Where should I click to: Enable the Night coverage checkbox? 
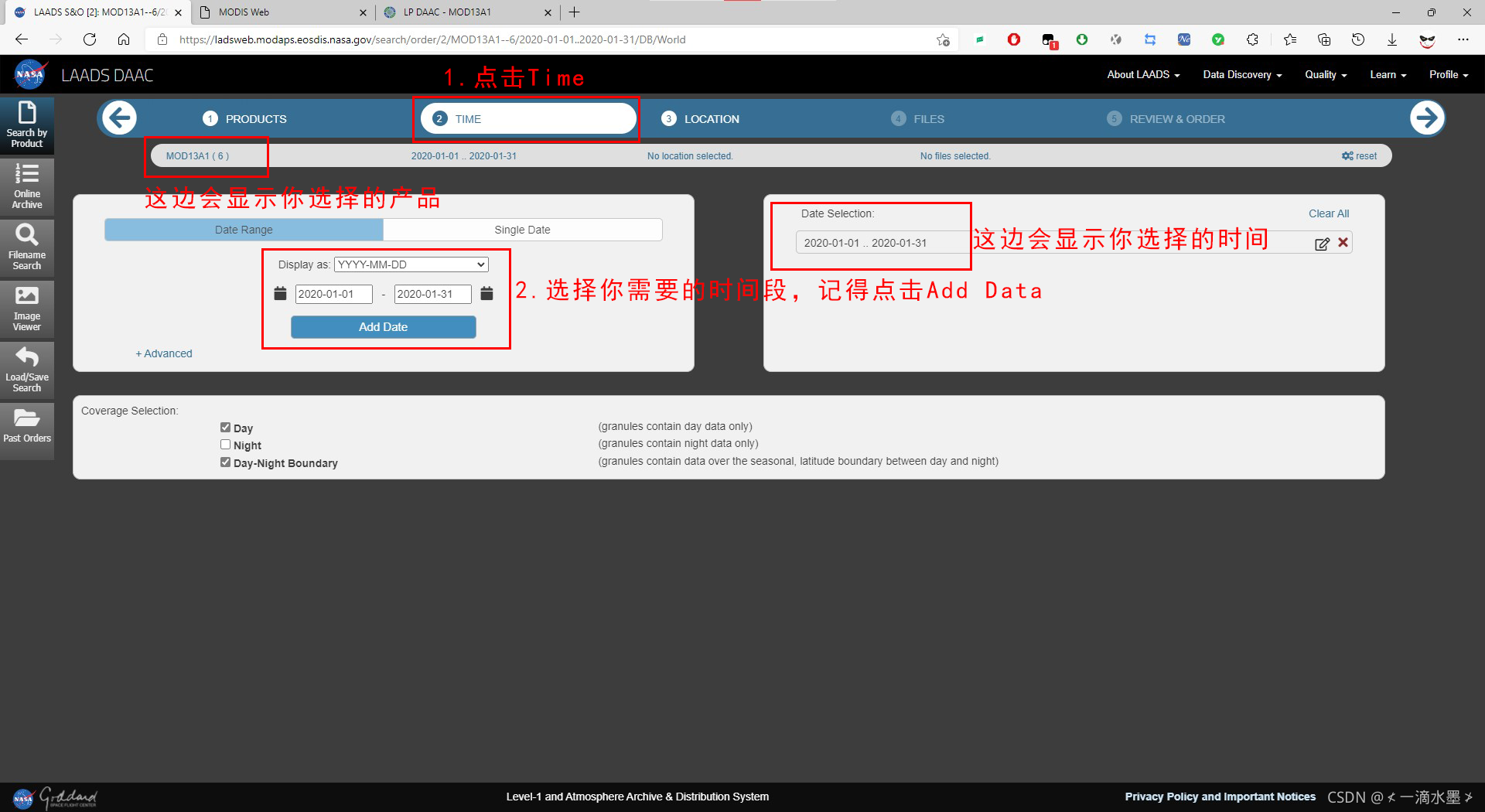point(225,445)
